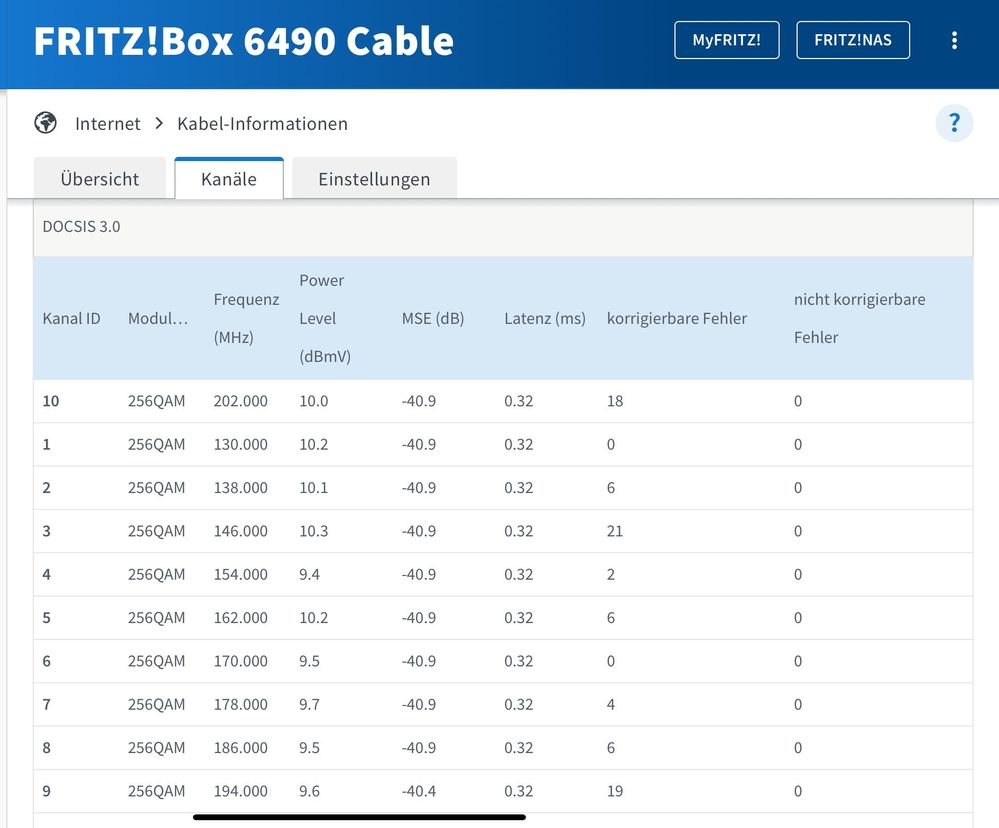
Task: Open the three-dot overflow menu
Action: pyautogui.click(x=954, y=40)
